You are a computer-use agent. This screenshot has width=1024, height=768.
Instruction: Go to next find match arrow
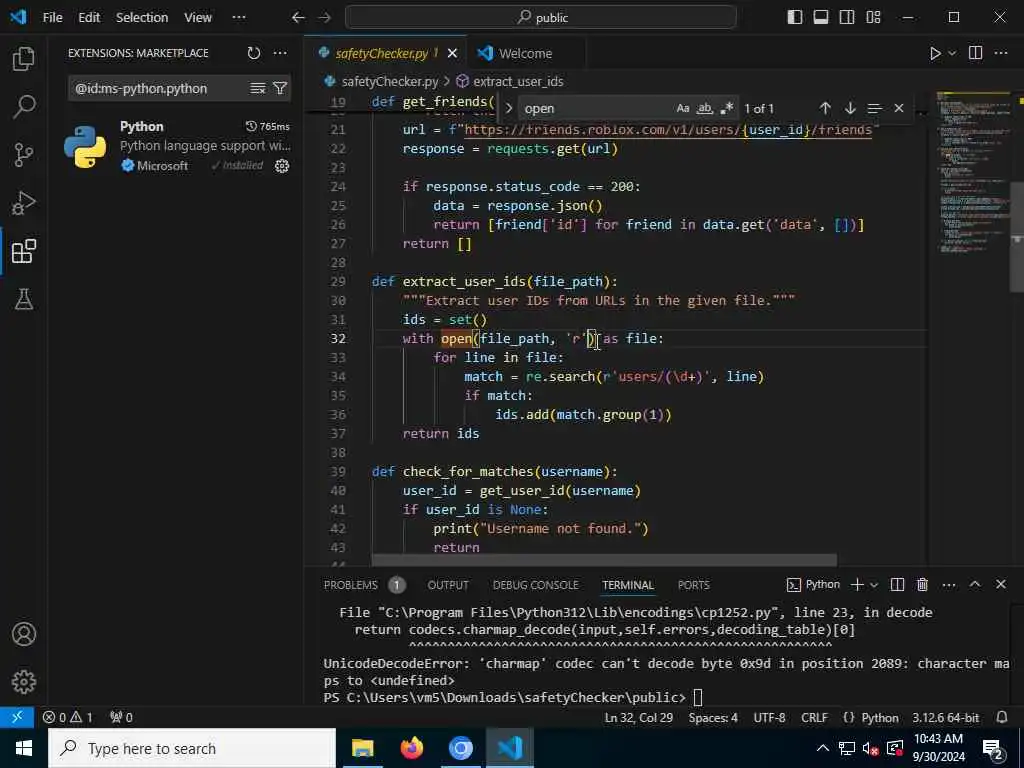click(x=850, y=108)
